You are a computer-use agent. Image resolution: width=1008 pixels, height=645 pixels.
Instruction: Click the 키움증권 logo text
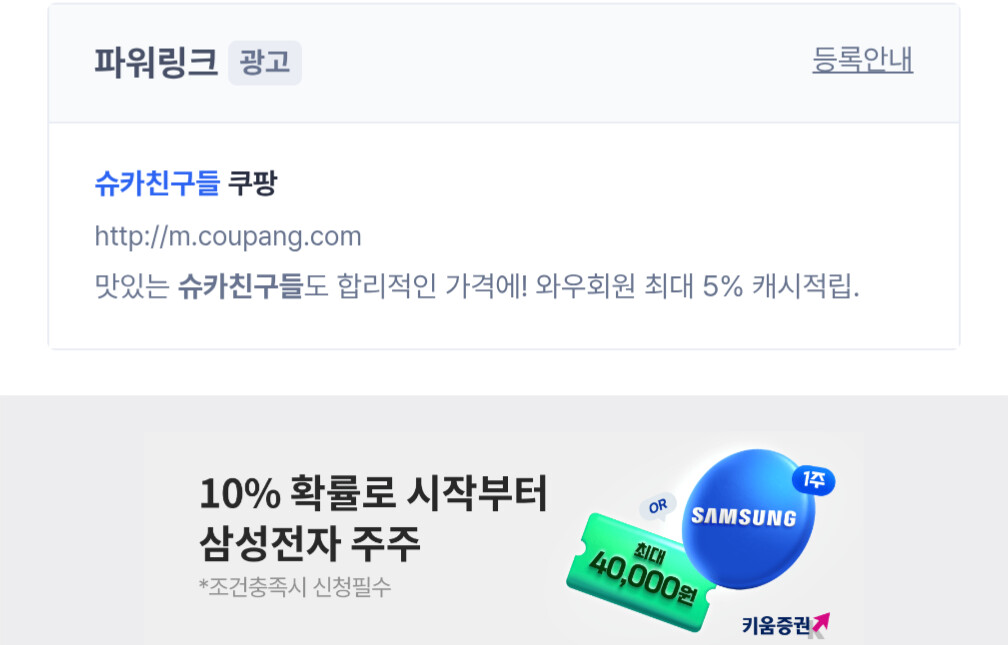click(x=776, y=624)
